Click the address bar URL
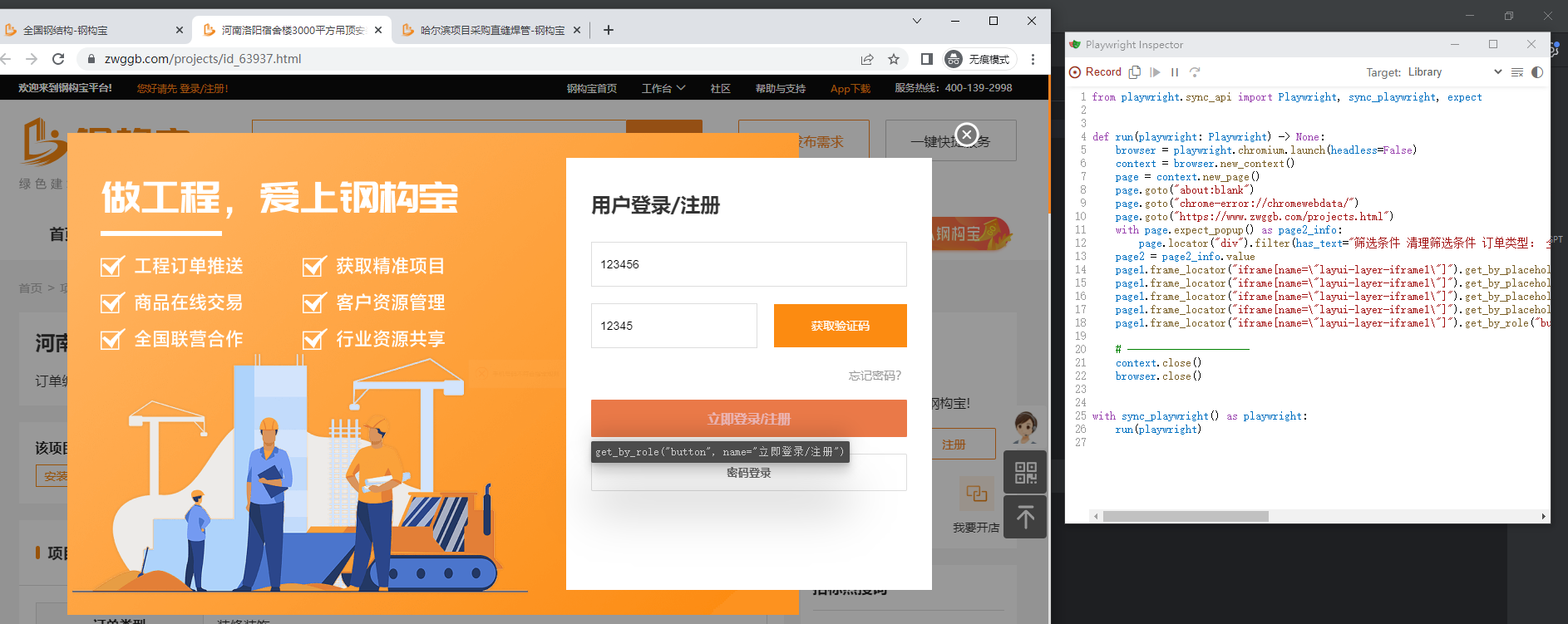Image resolution: width=1568 pixels, height=624 pixels. (x=203, y=59)
